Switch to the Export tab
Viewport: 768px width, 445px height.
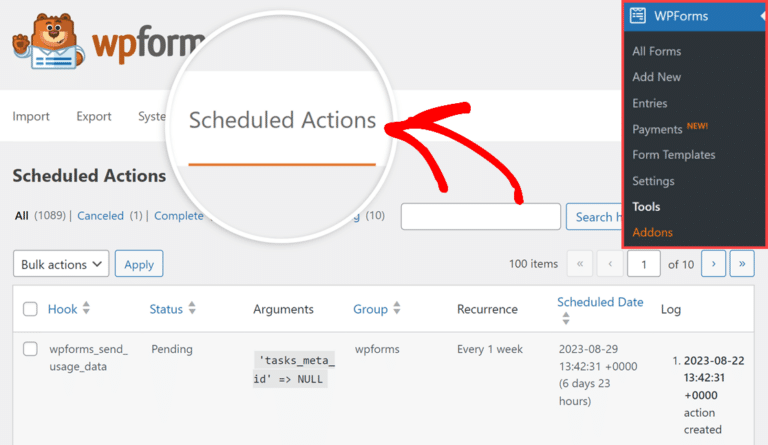tap(94, 116)
